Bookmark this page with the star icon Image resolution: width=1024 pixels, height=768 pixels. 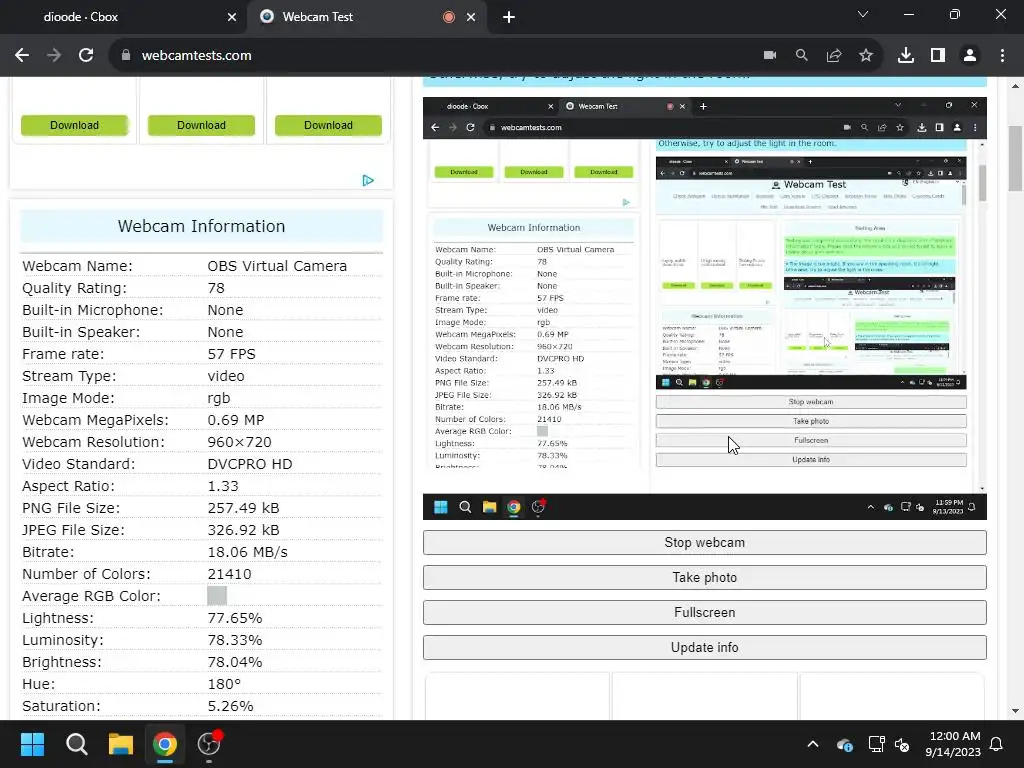coord(866,56)
